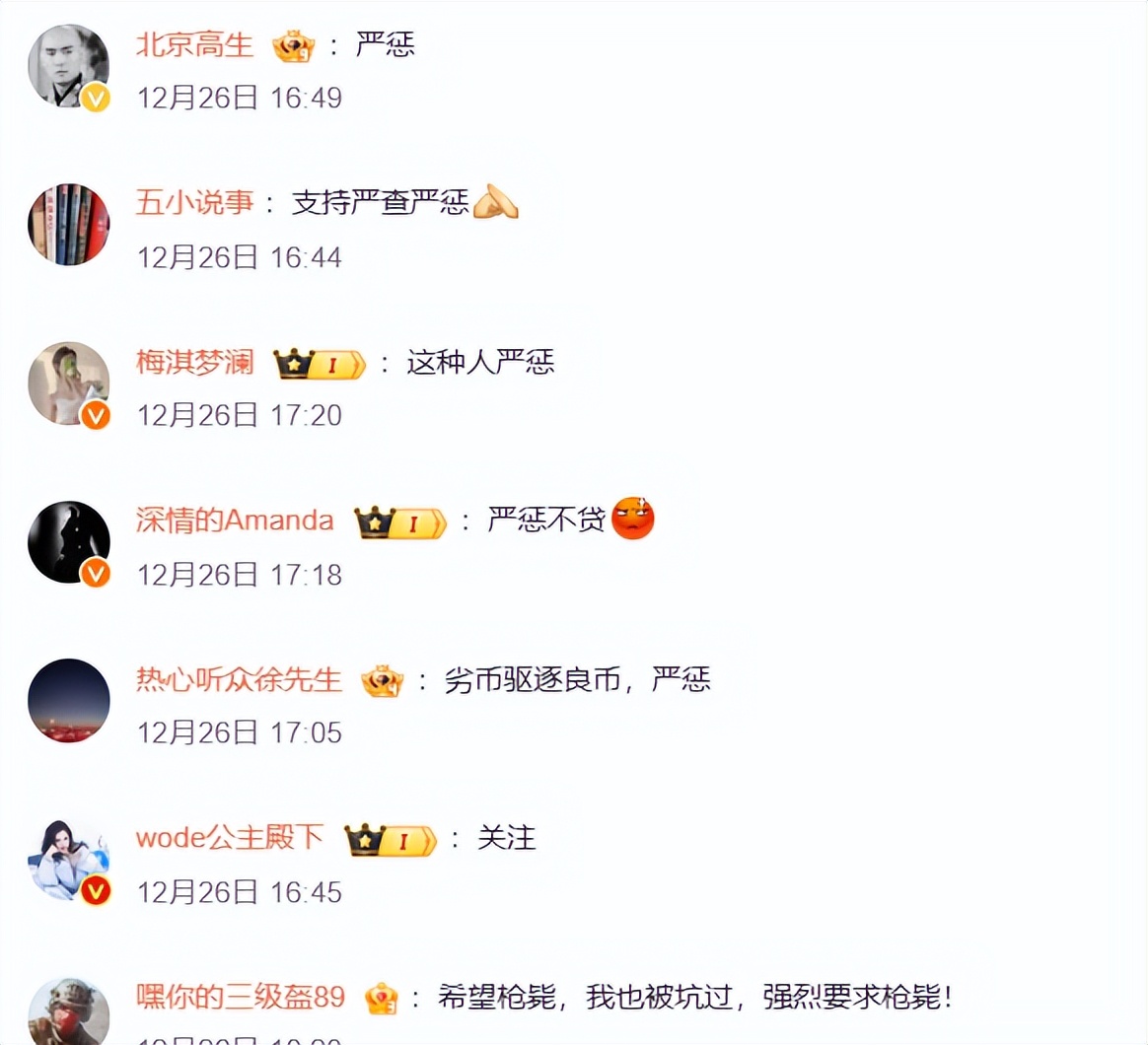Viewport: 1148px width, 1045px height.
Task: Click the 12月26日 16:49 comment timestamp
Action: click(x=240, y=98)
